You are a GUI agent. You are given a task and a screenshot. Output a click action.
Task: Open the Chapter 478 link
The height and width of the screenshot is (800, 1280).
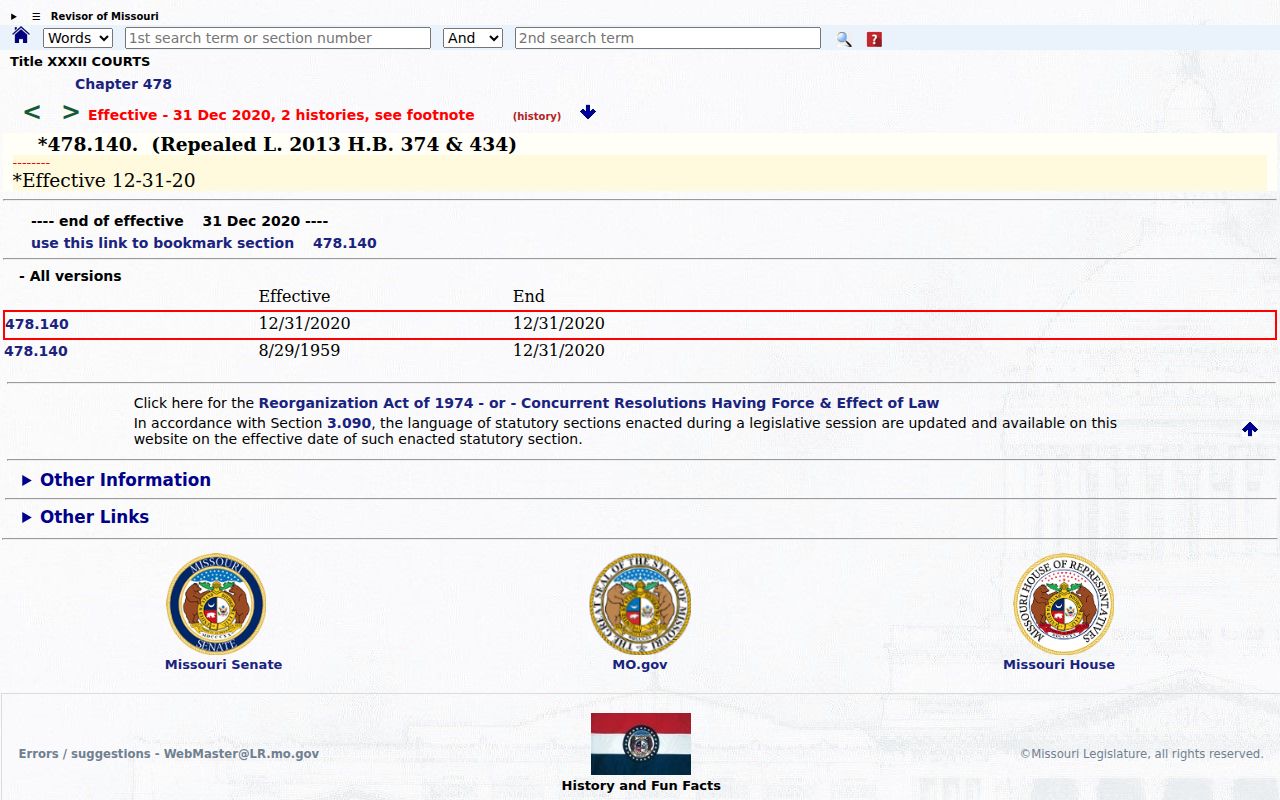coord(123,84)
